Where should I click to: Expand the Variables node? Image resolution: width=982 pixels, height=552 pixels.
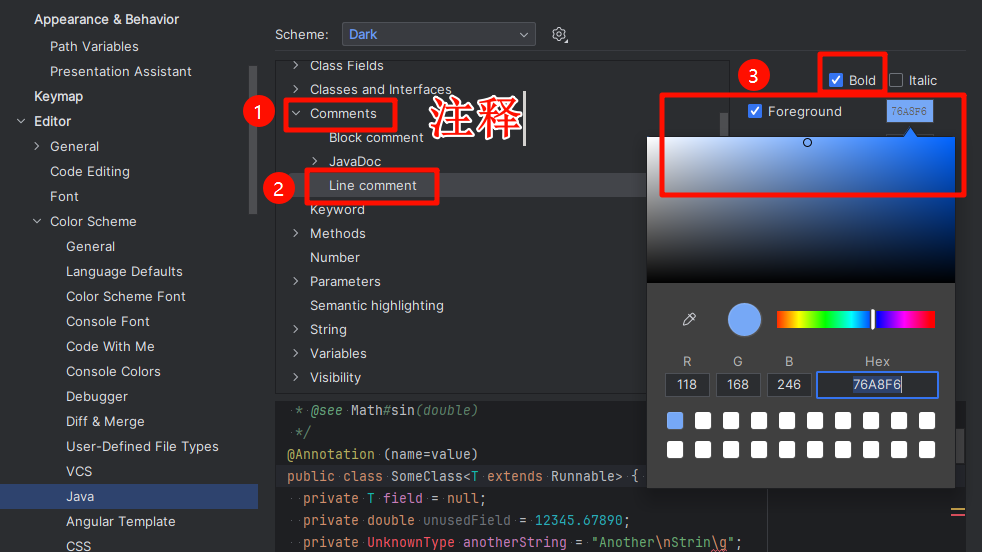click(296, 353)
